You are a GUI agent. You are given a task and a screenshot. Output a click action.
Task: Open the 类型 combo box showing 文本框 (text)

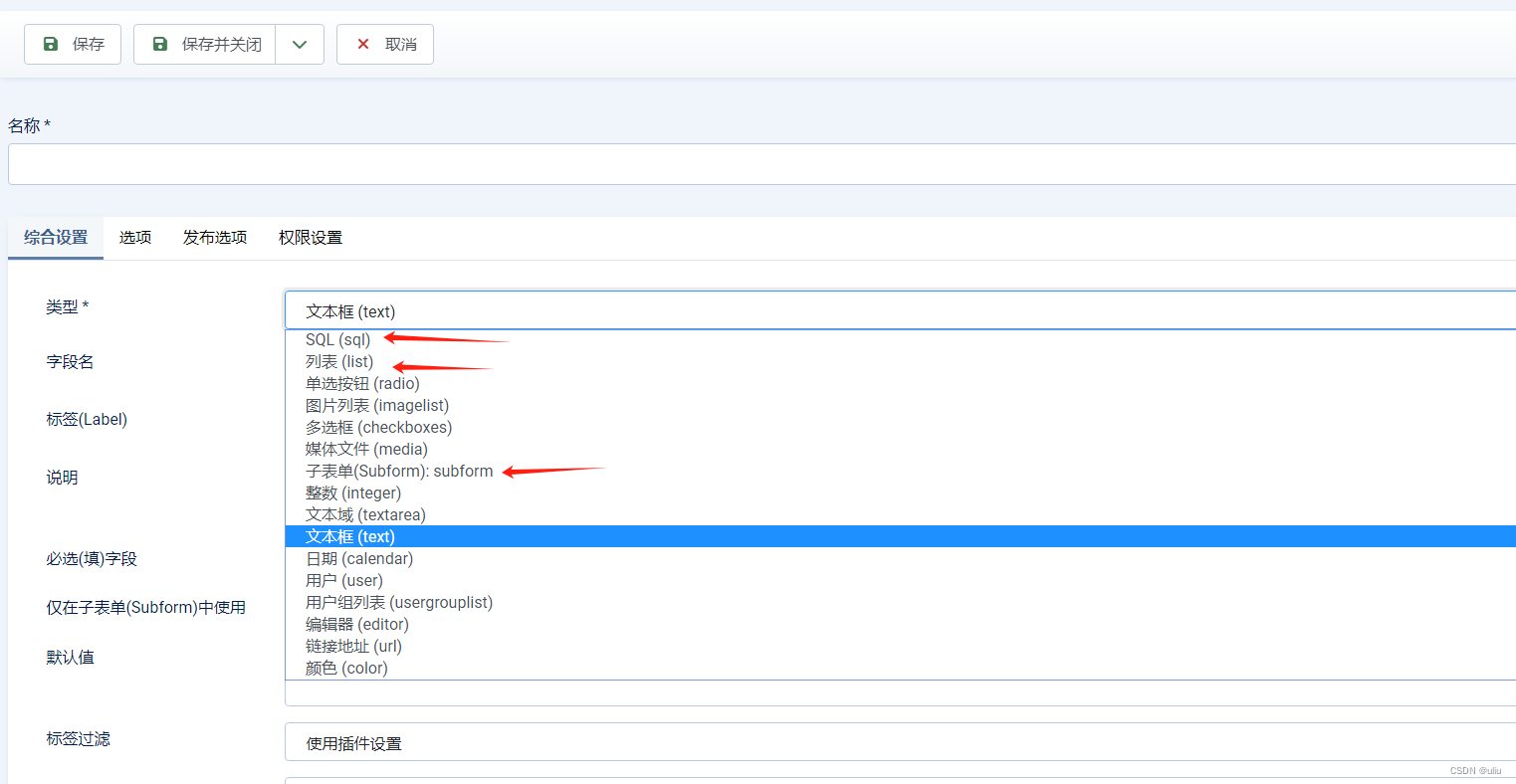pos(900,310)
